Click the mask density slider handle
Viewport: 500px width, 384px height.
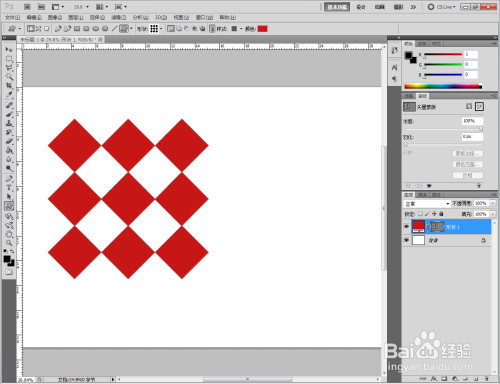481,128
